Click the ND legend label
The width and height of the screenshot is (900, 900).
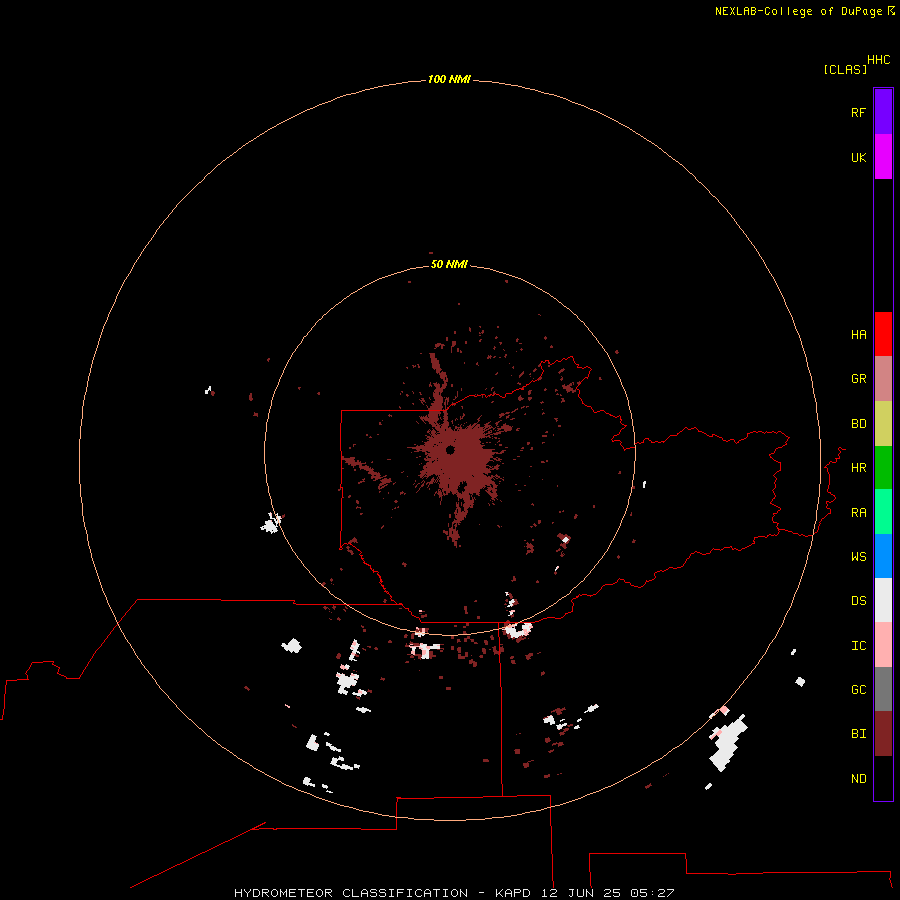tap(858, 779)
